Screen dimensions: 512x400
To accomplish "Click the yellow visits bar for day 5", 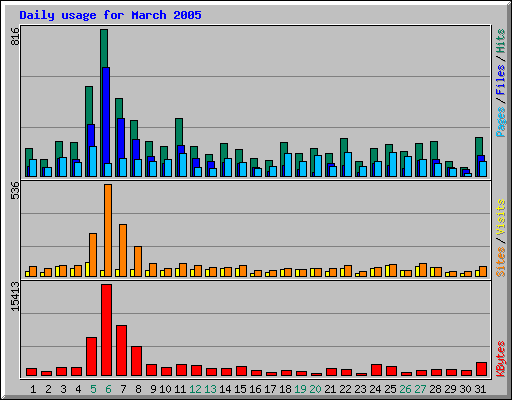I will click(87, 269).
